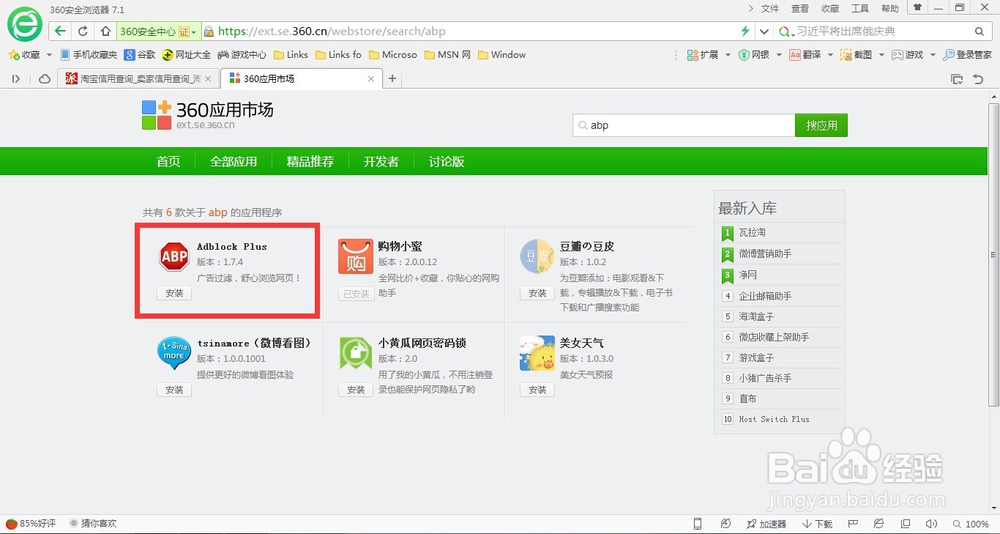This screenshot has height=534, width=1000.
Task: Expand the 收藏 favorites dropdown arrow
Action: coord(49,55)
